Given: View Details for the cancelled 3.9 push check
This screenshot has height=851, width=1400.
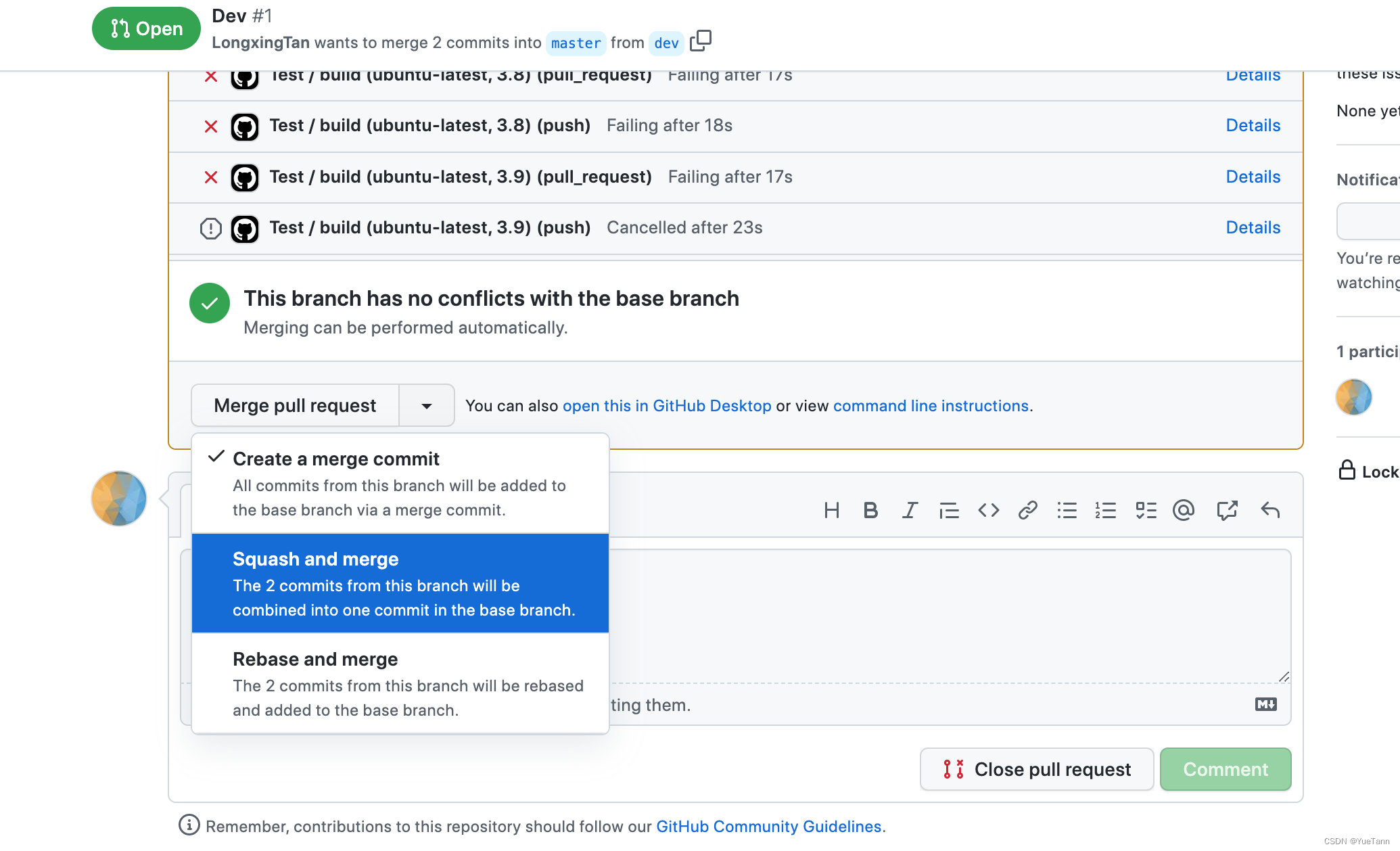Looking at the screenshot, I should pos(1253,227).
